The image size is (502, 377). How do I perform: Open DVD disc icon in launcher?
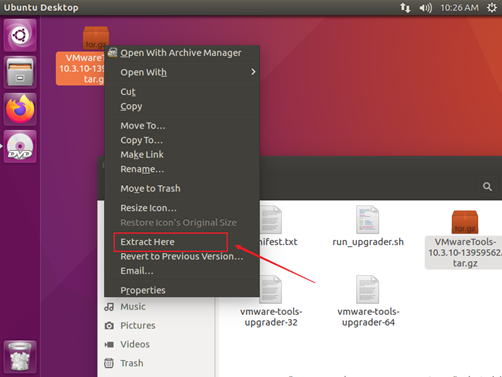(x=20, y=146)
